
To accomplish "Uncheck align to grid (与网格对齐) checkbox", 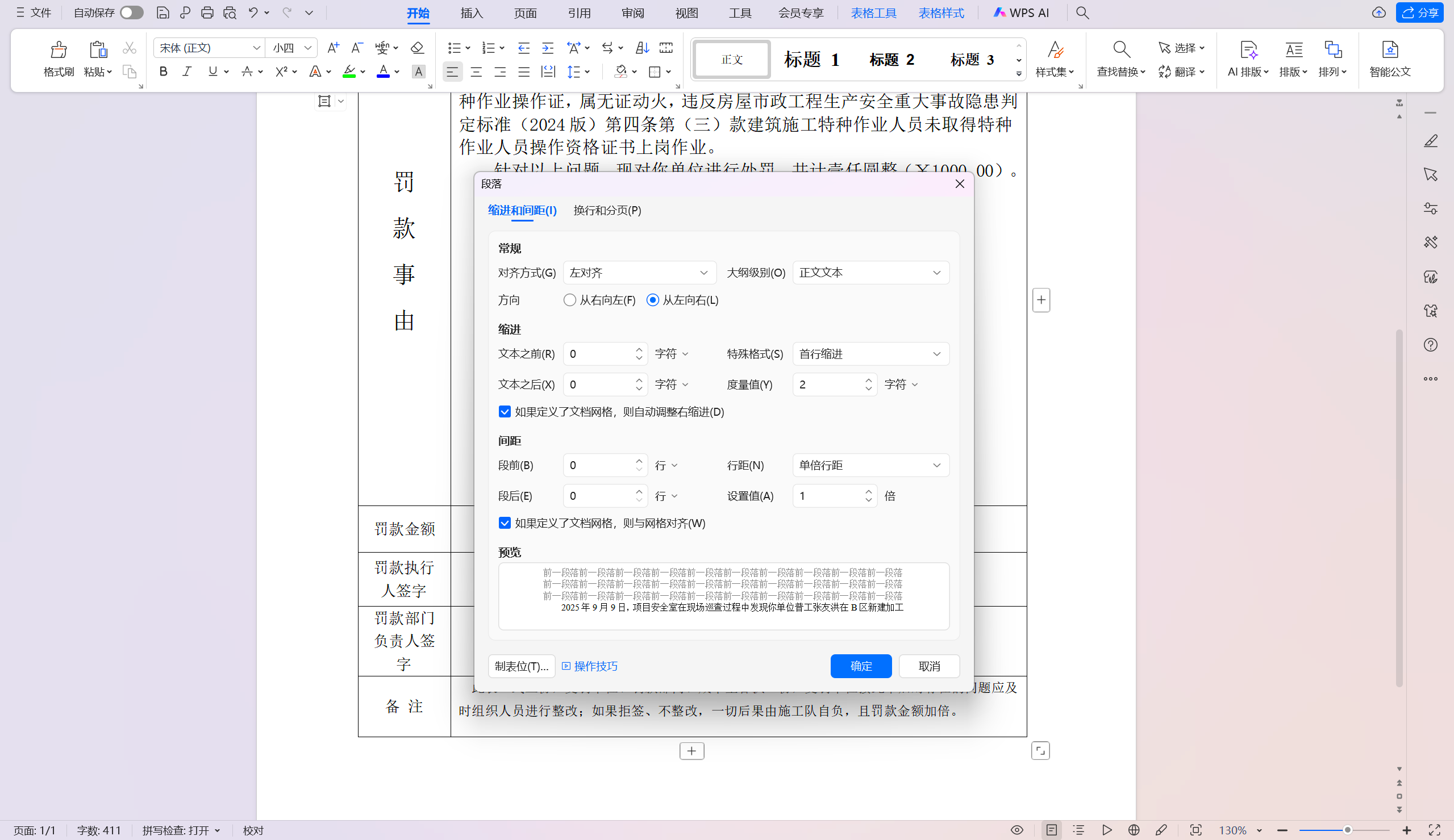I will point(505,523).
